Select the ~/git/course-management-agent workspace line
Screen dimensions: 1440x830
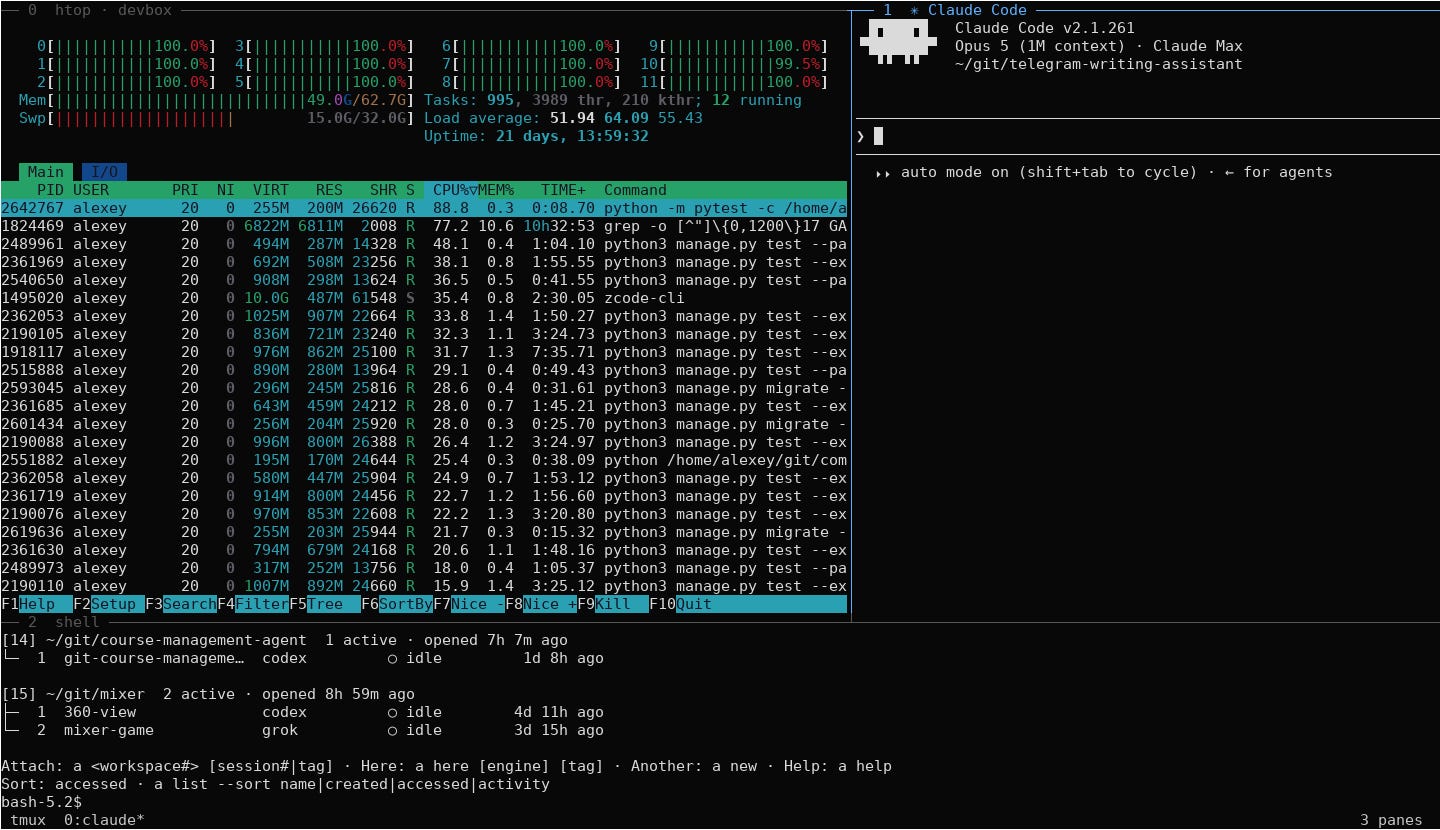coord(284,640)
